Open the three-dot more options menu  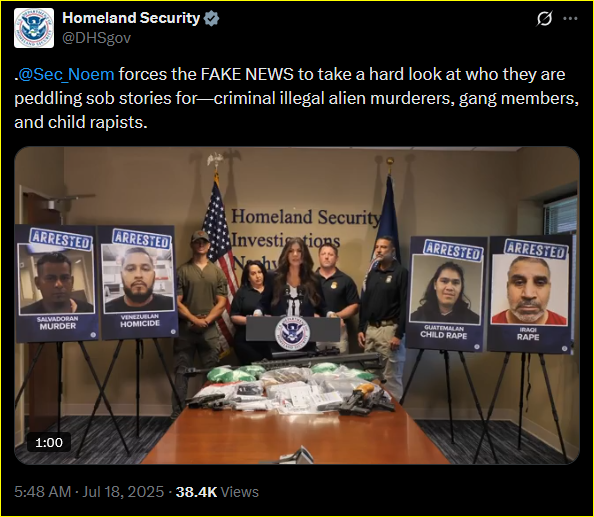click(x=570, y=18)
